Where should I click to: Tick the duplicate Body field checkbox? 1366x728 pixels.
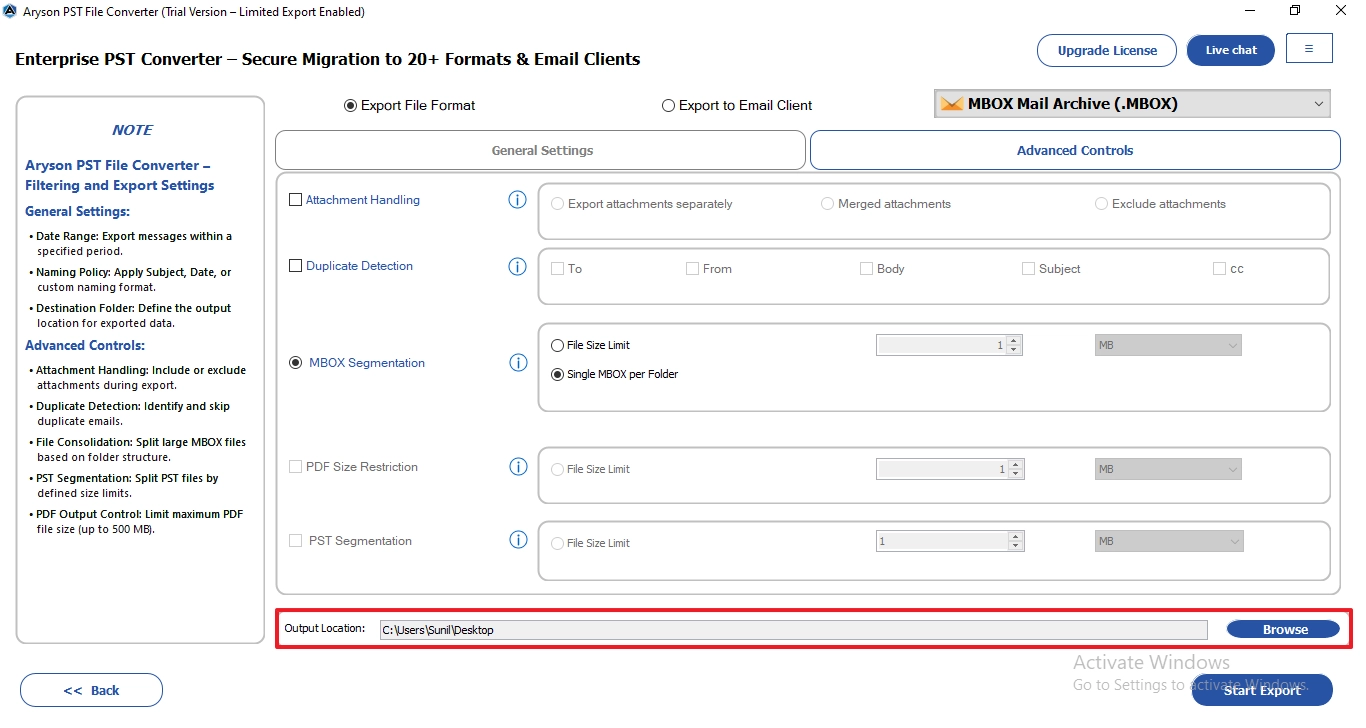(x=866, y=269)
